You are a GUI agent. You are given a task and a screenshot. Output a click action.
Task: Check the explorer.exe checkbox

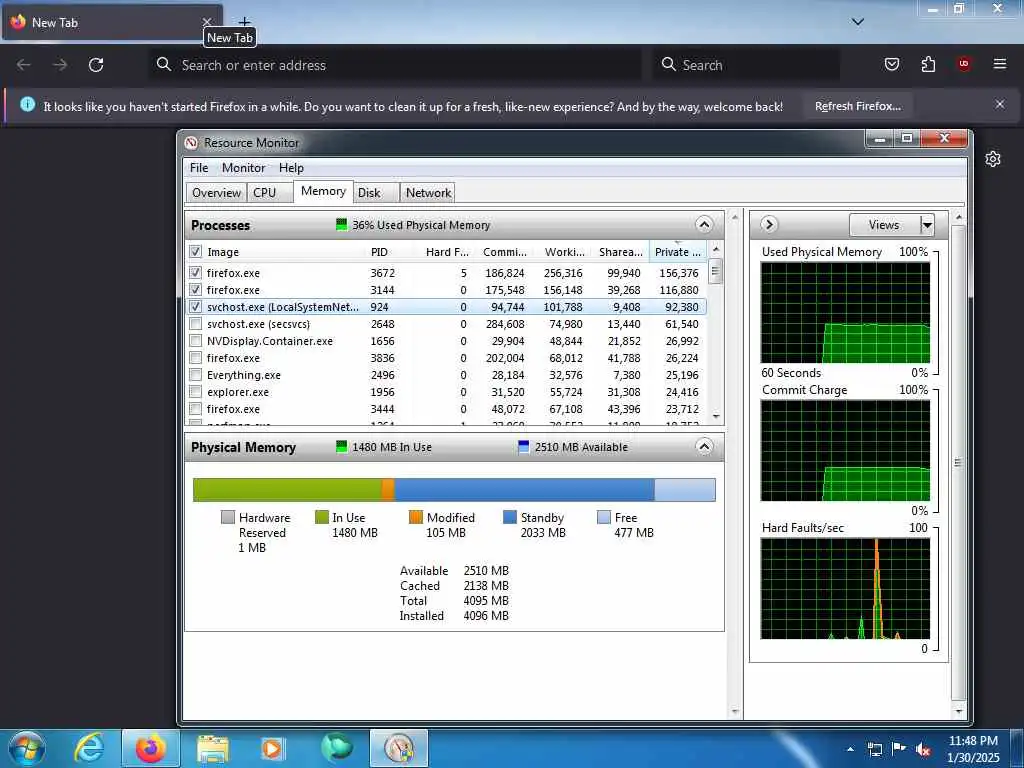(195, 391)
